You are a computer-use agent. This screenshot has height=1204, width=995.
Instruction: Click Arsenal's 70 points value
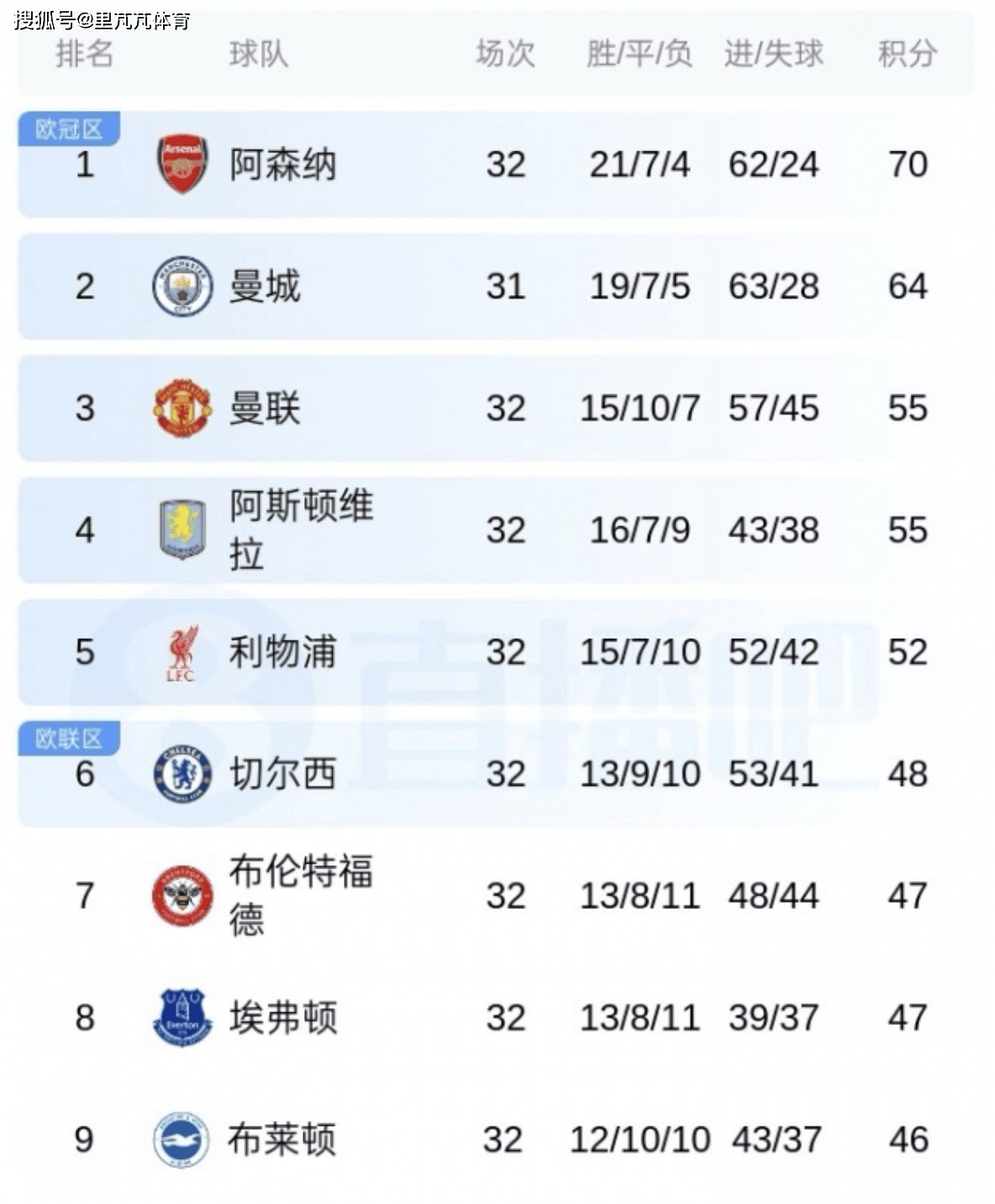point(908,164)
